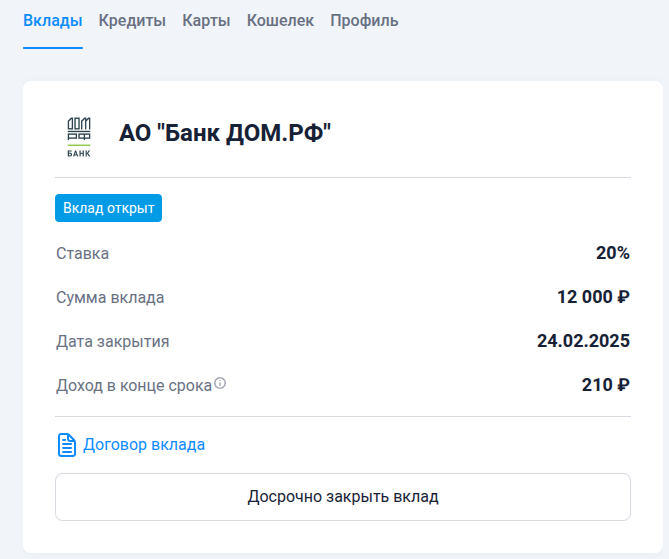669x559 pixels.
Task: Click the info icon beside Доход в конце срока
Action: pos(220,383)
